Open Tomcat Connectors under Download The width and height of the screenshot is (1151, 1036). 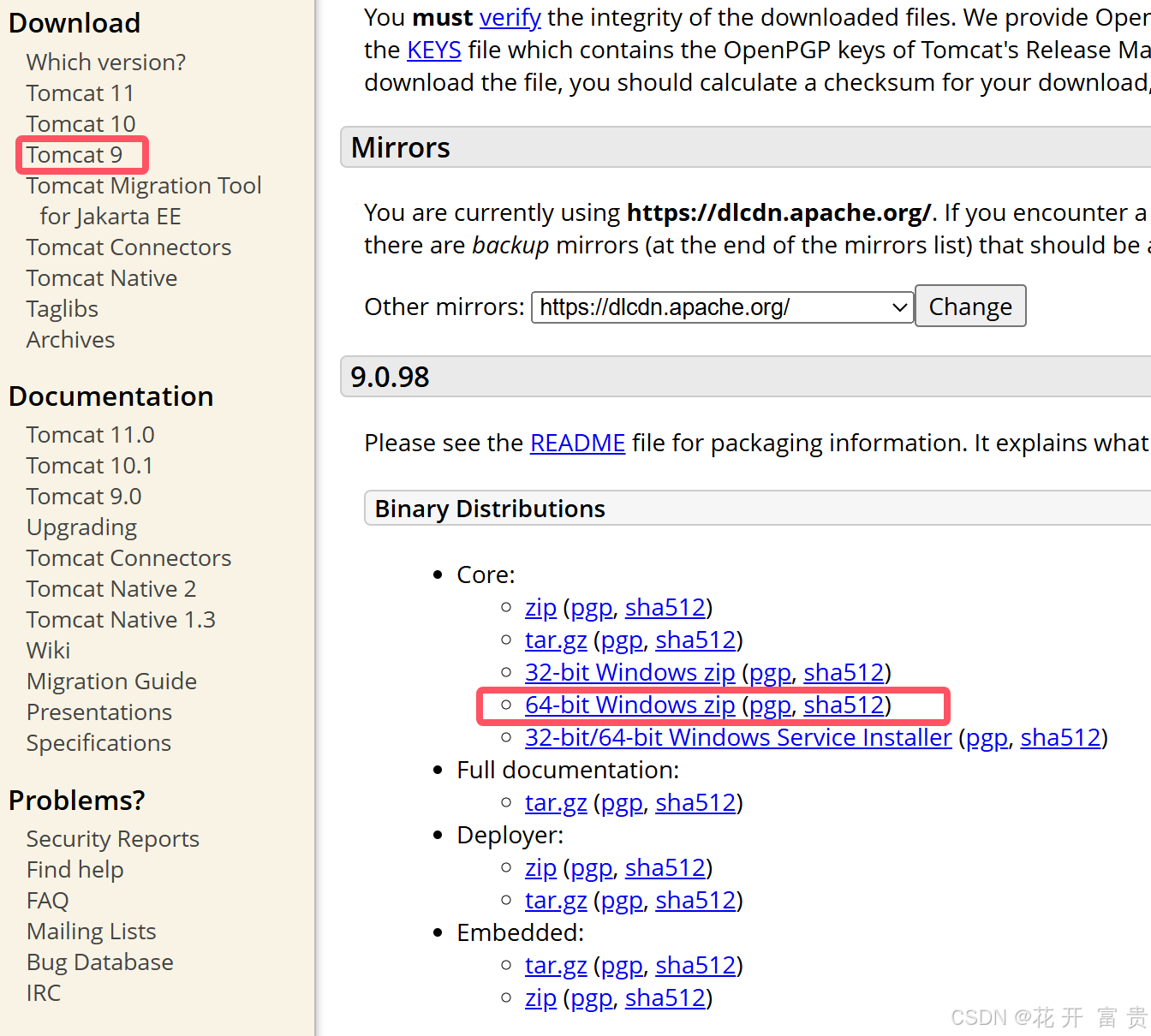coord(128,247)
